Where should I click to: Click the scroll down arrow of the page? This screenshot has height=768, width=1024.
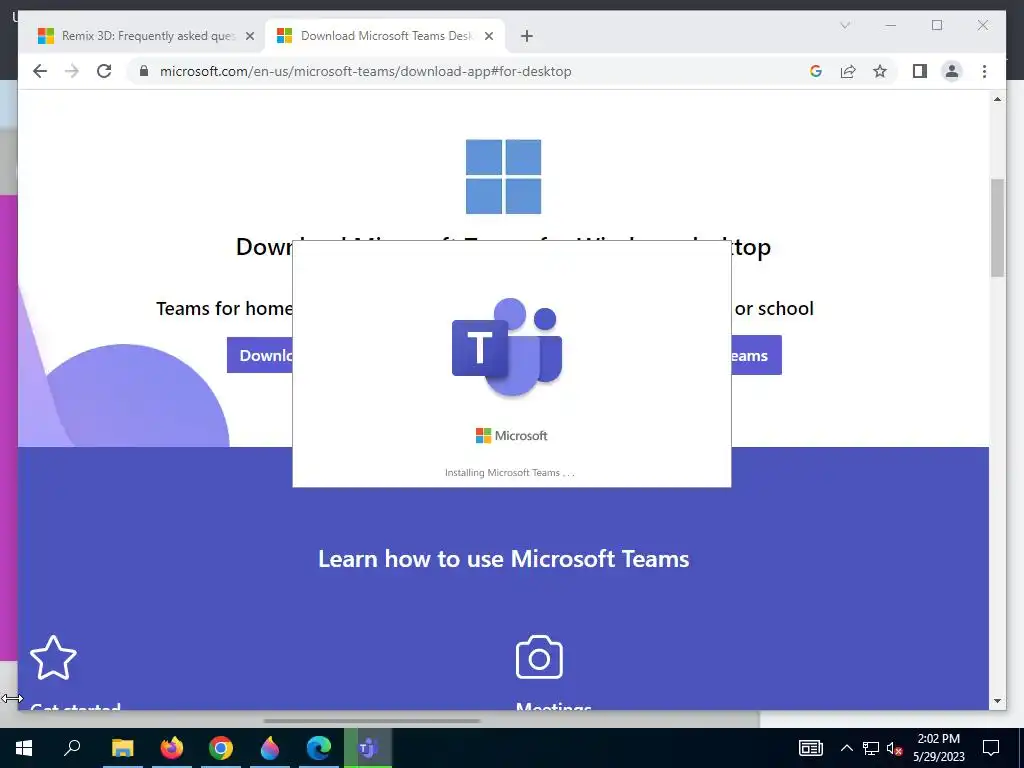pos(997,701)
